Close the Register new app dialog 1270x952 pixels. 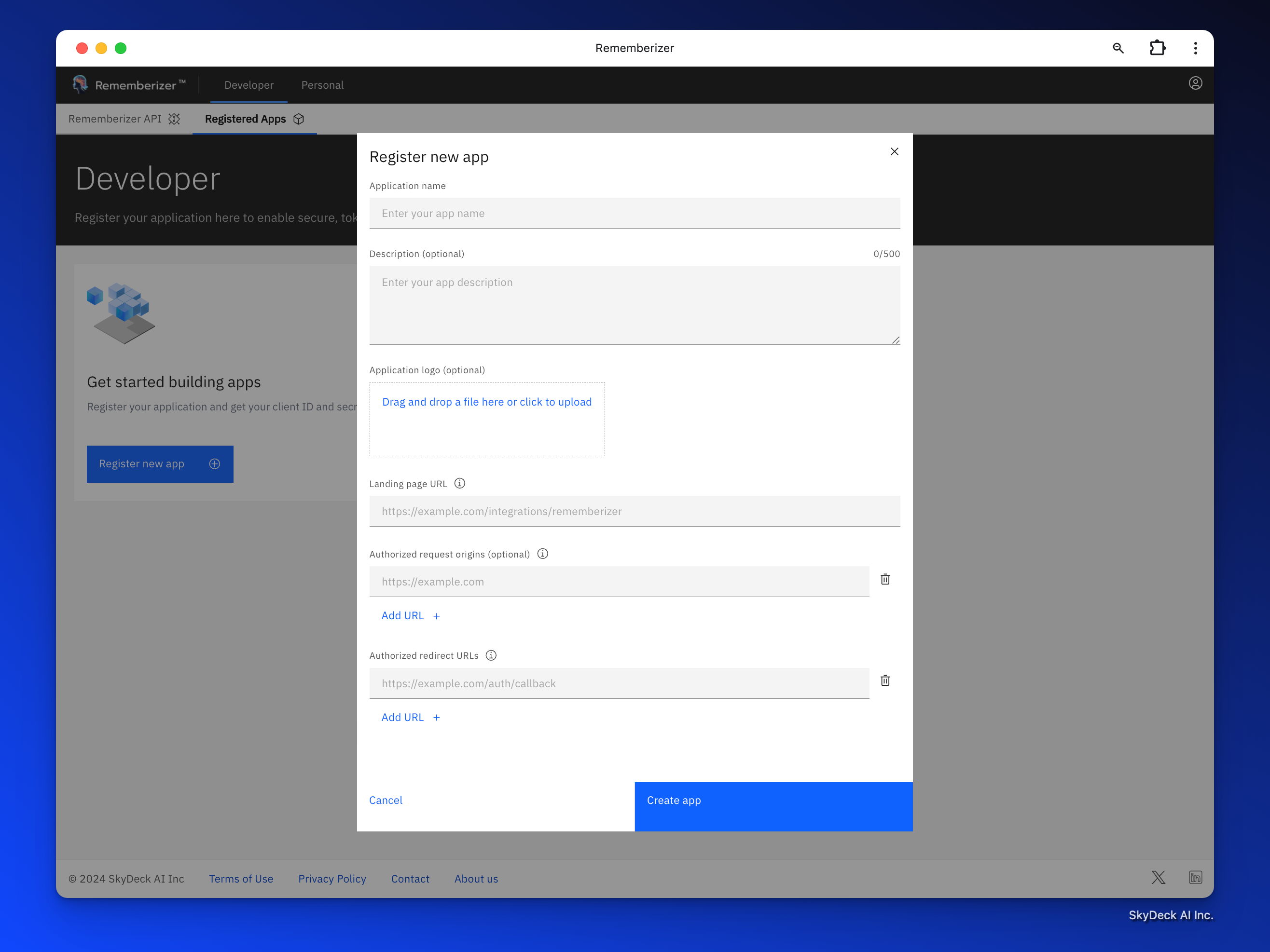tap(895, 151)
